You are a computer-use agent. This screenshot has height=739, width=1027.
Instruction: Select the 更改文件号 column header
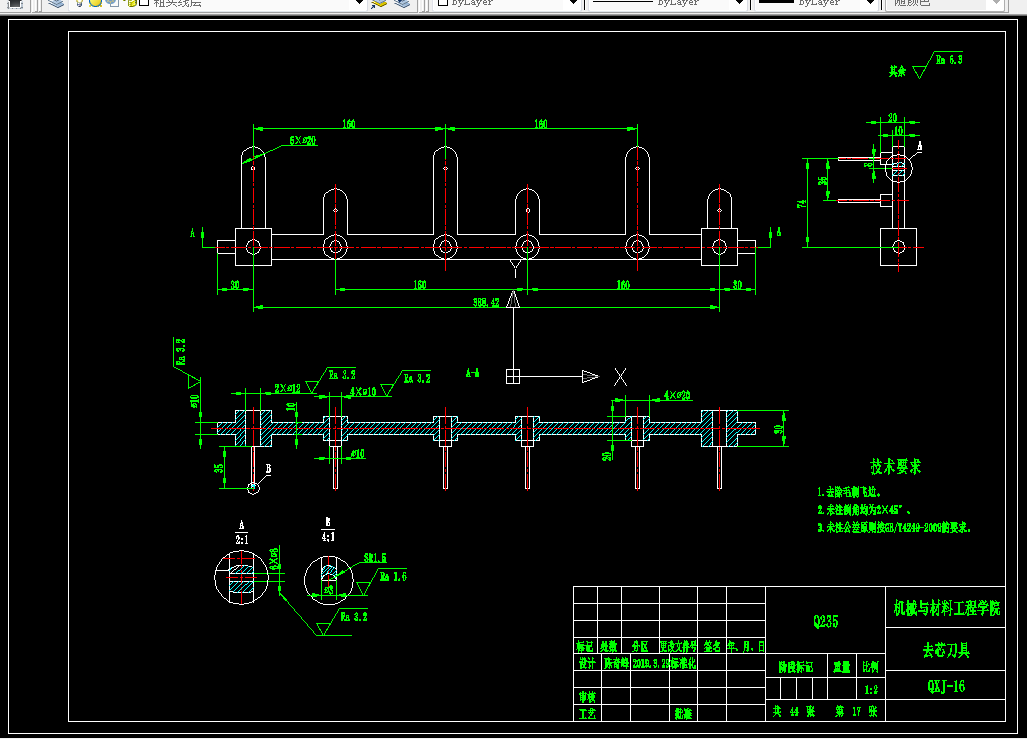tap(678, 647)
